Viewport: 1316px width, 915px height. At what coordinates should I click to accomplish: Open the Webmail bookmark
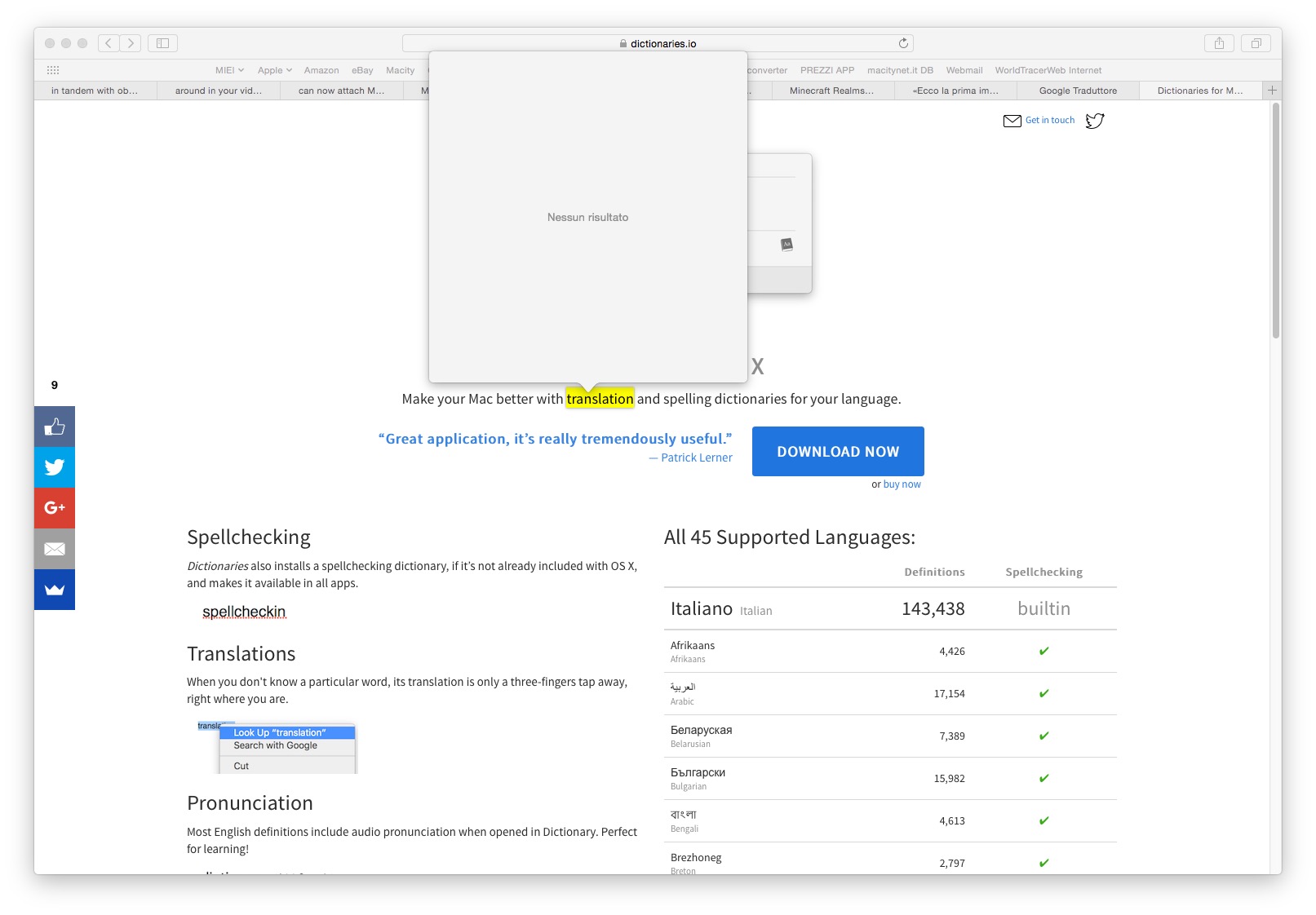tap(964, 70)
